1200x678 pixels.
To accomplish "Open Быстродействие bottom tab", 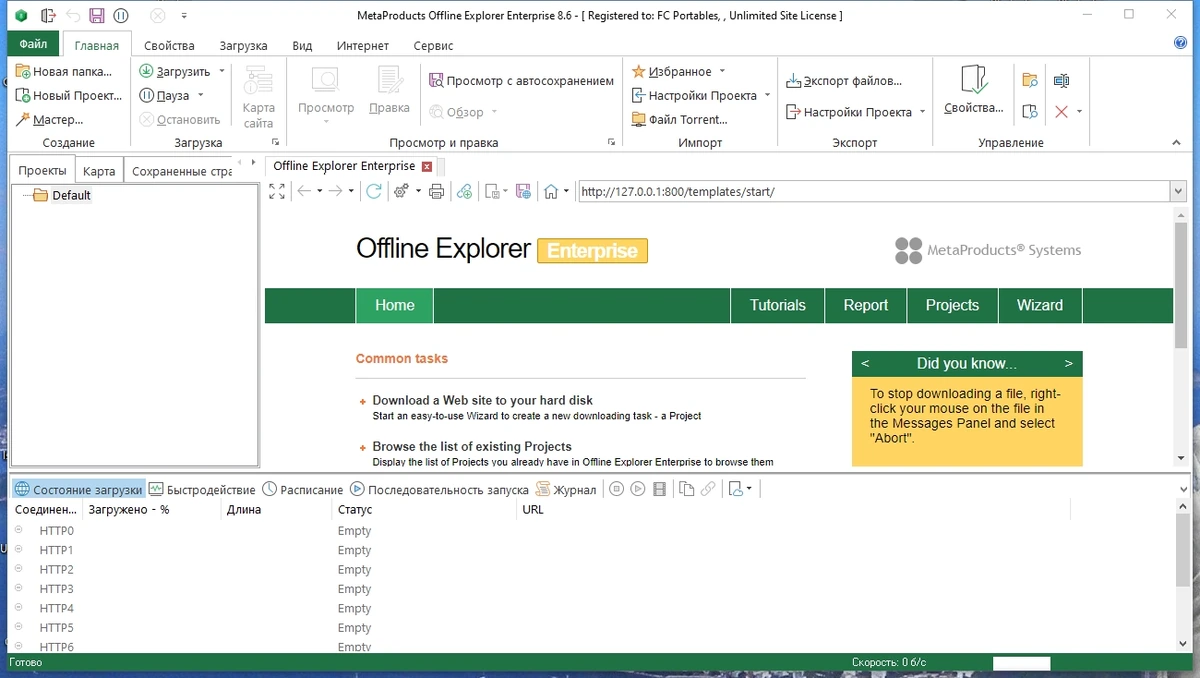I will [202, 490].
